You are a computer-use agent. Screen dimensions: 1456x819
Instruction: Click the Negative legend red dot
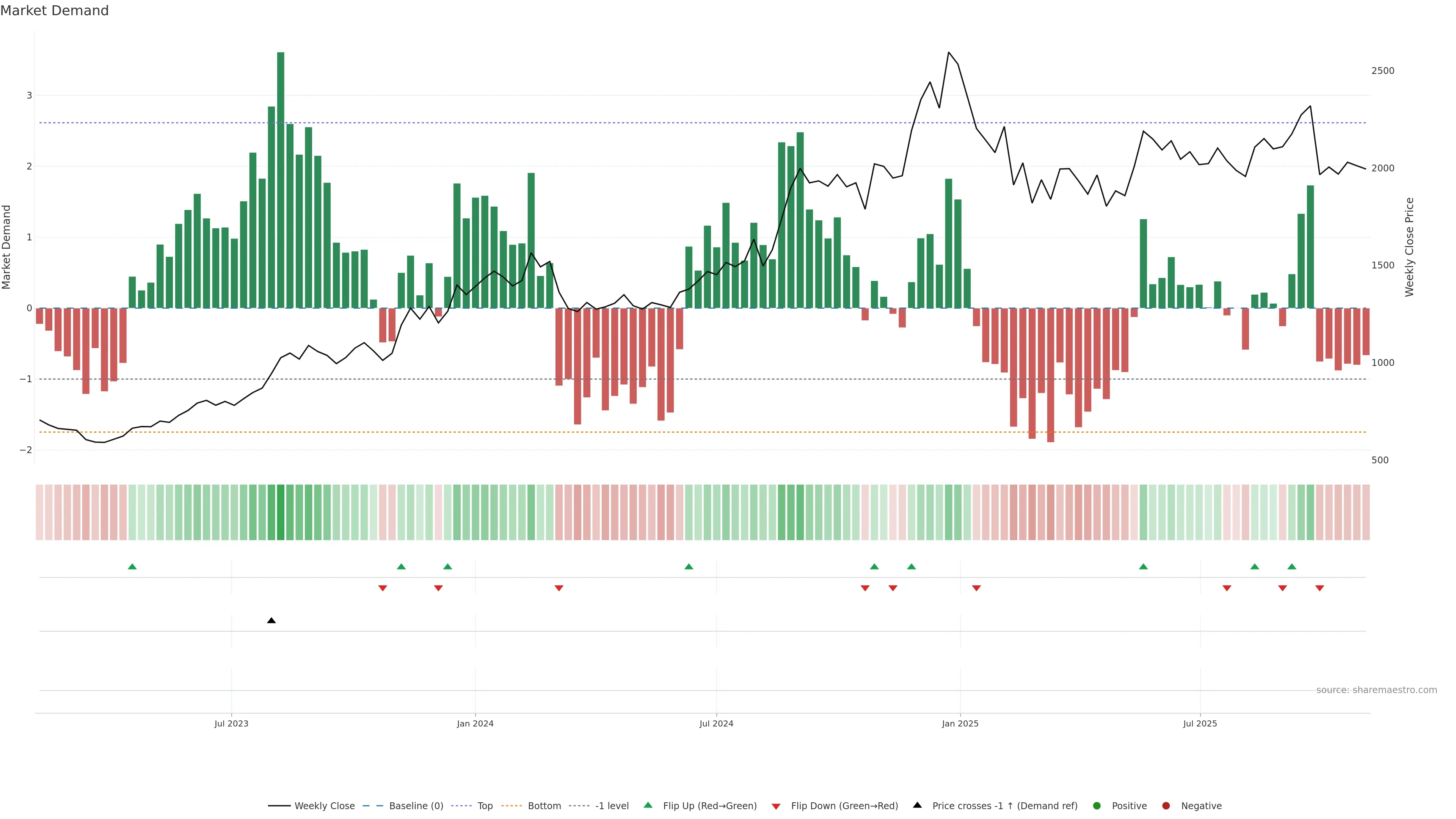click(1166, 806)
